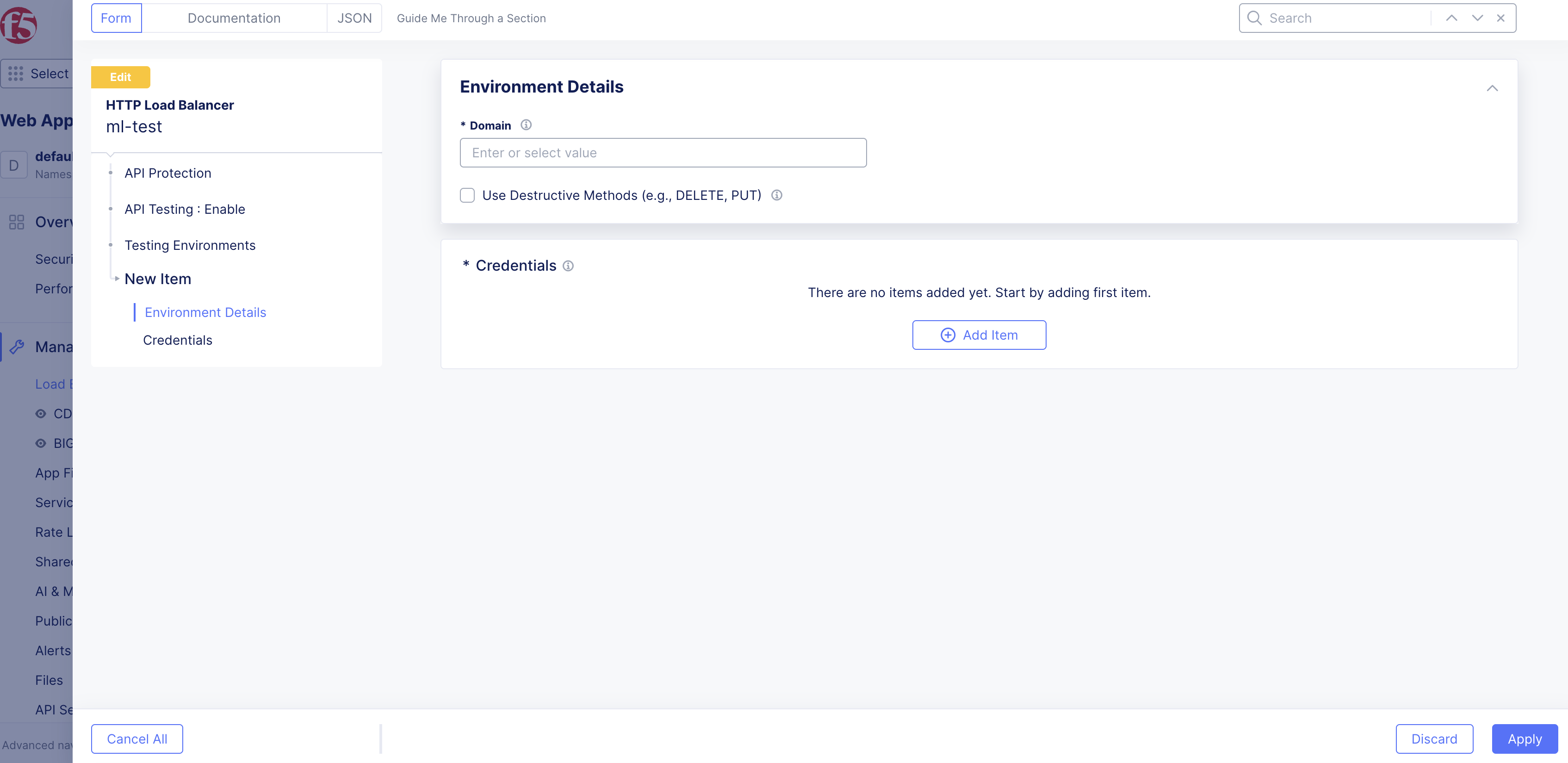The width and height of the screenshot is (1568, 763).
Task: Collapse the Environment Details panel
Action: point(1493,89)
